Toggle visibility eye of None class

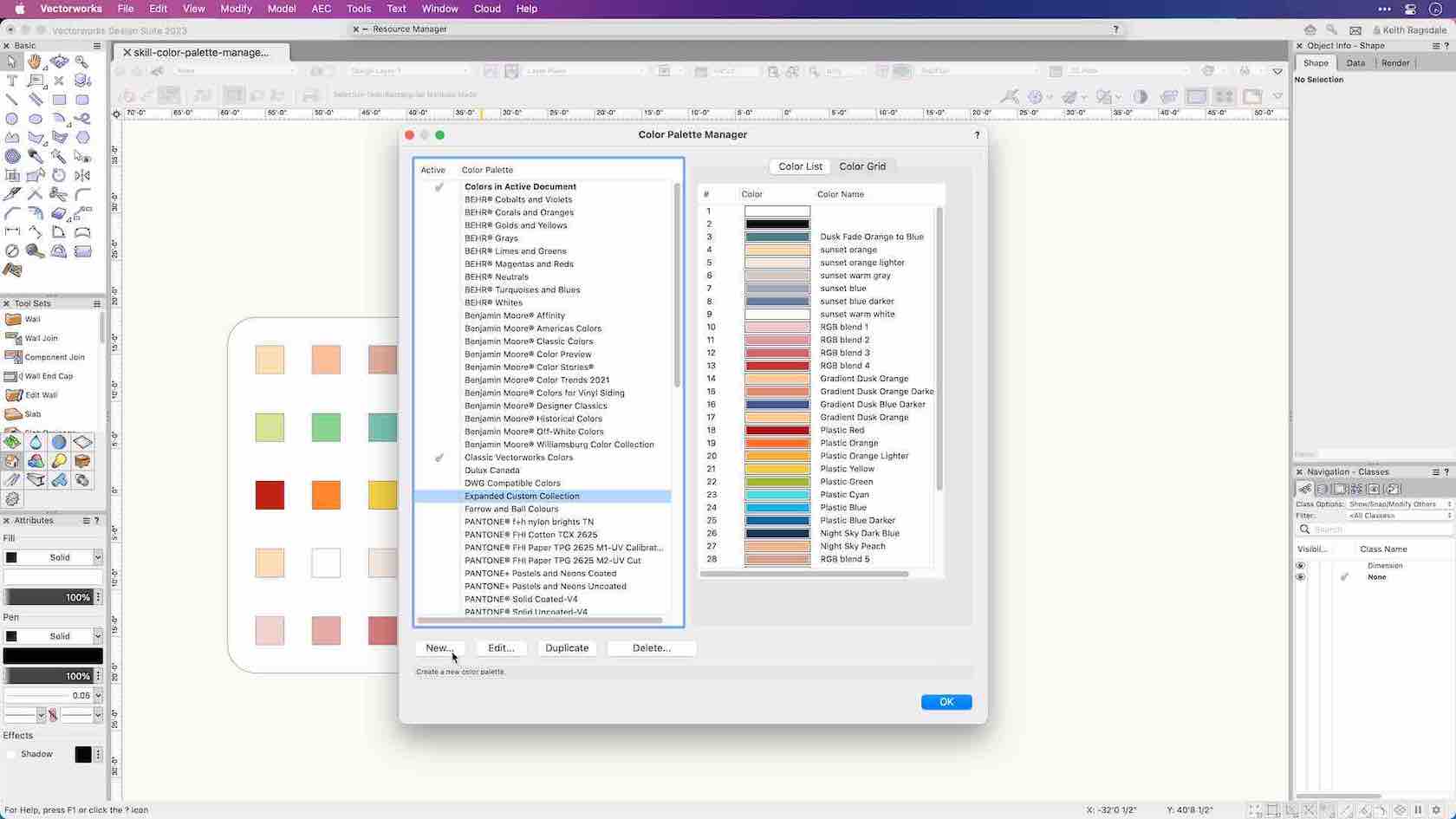click(1300, 577)
